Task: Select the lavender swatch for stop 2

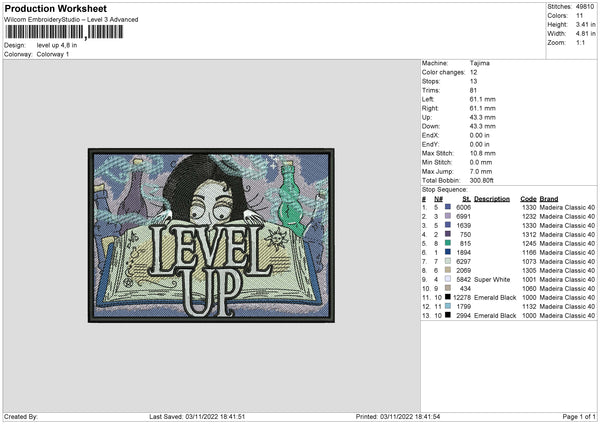Action: [448, 216]
